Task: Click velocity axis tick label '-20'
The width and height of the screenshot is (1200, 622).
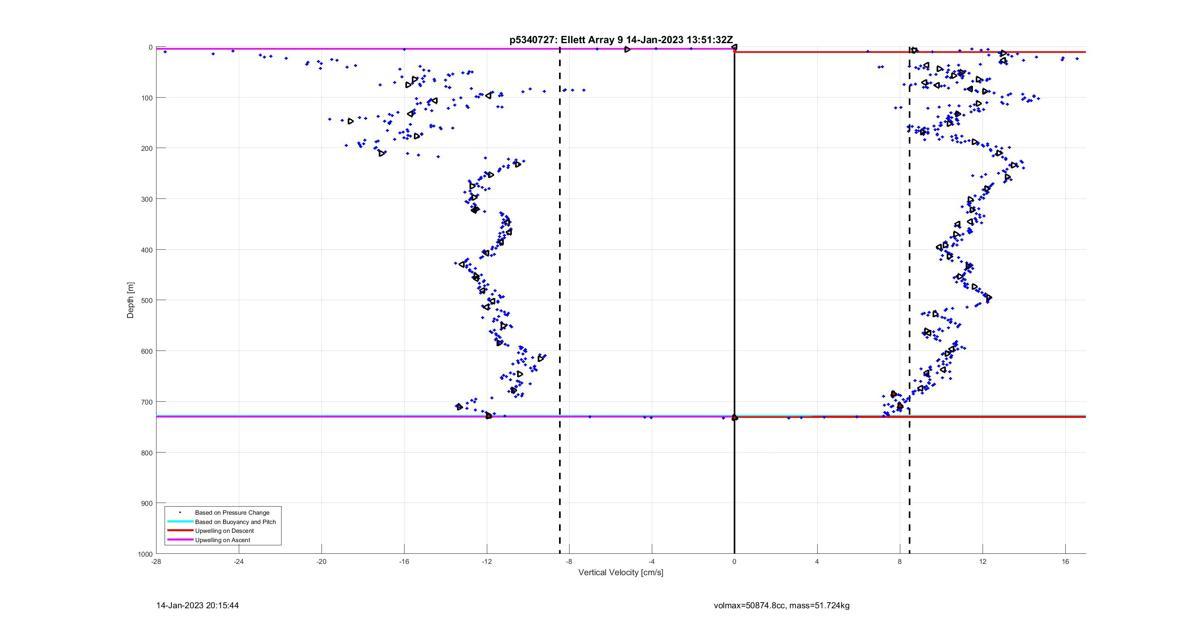Action: tap(321, 562)
